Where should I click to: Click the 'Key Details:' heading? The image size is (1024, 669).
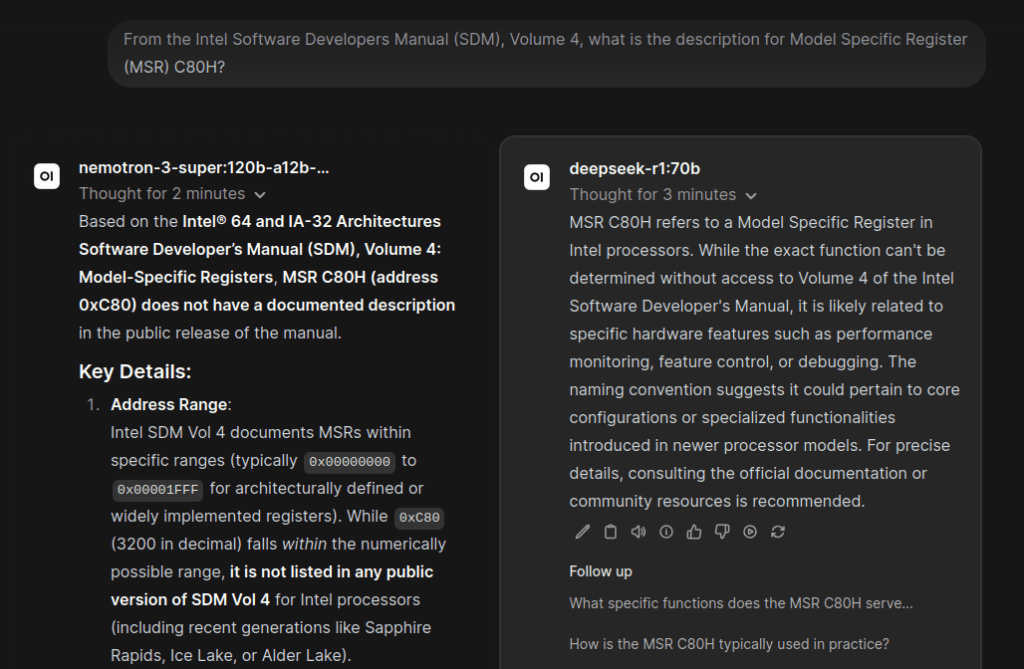pyautogui.click(x=135, y=372)
